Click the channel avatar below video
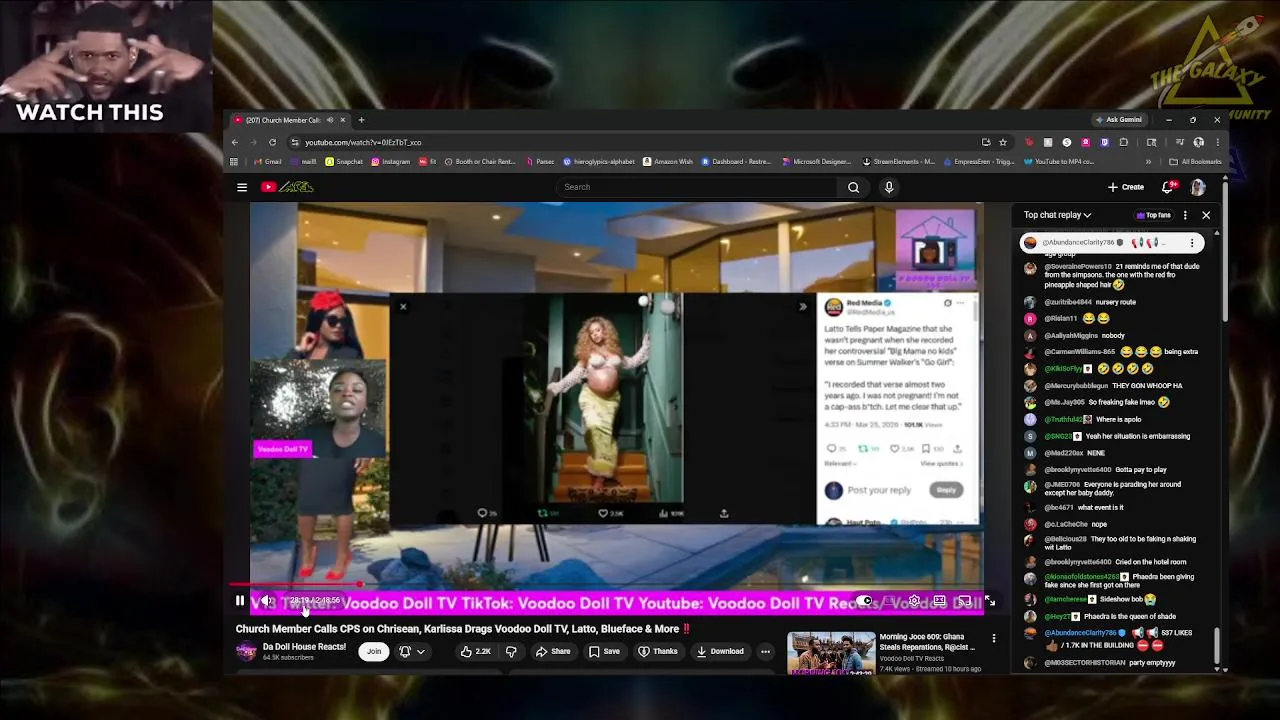This screenshot has width=1280, height=720. point(246,651)
